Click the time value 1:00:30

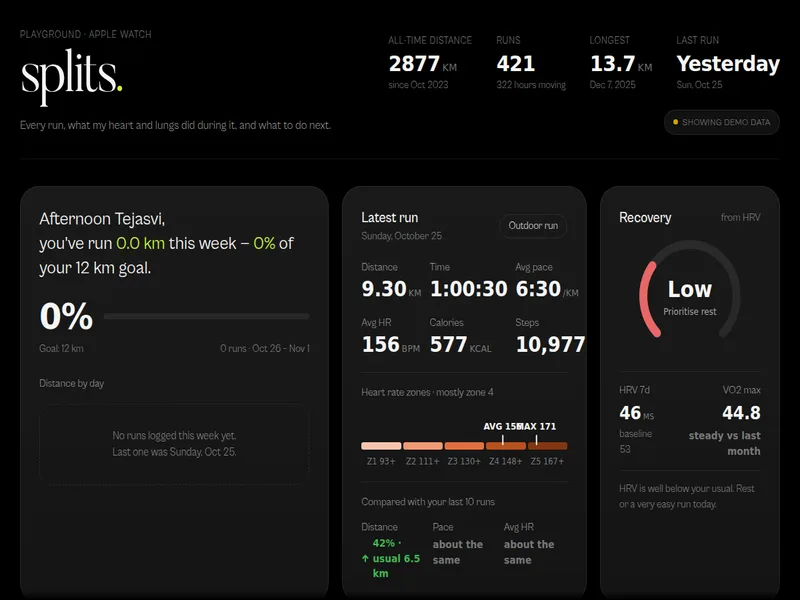[469, 289]
